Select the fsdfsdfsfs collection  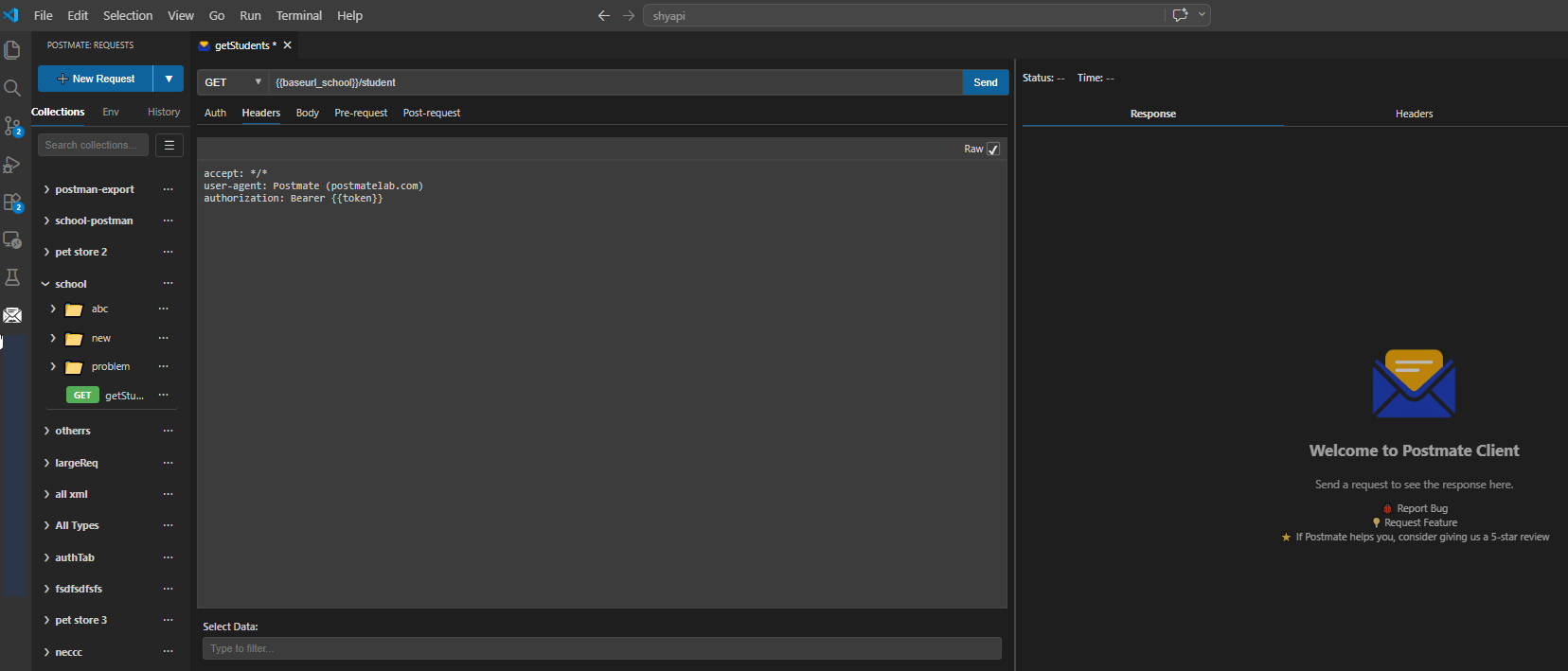(x=79, y=589)
